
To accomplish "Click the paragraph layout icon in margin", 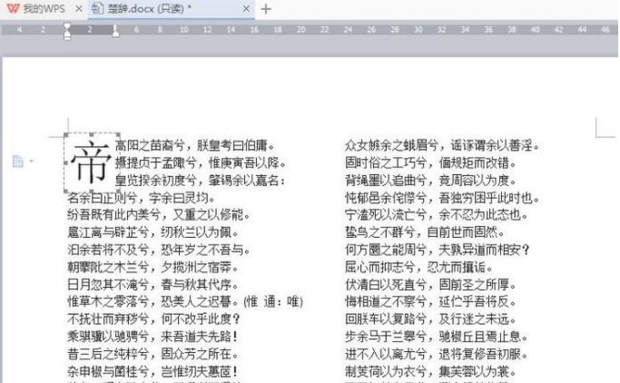I will pos(18,161).
